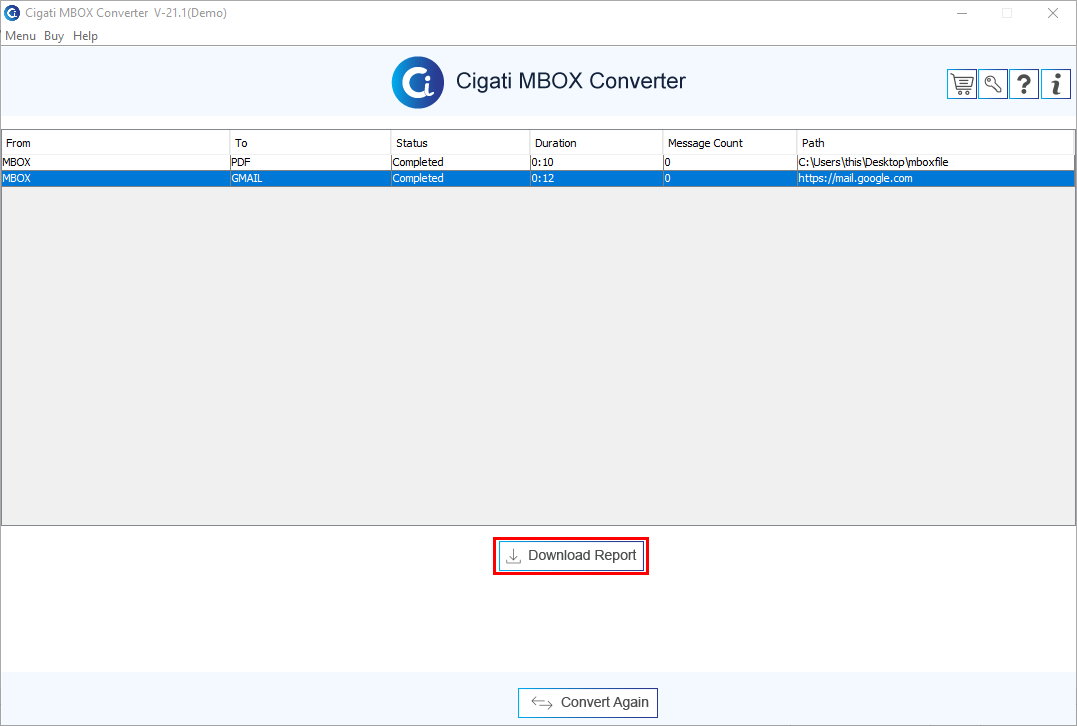
Task: Click the https://mail.google.com path
Action: click(855, 178)
